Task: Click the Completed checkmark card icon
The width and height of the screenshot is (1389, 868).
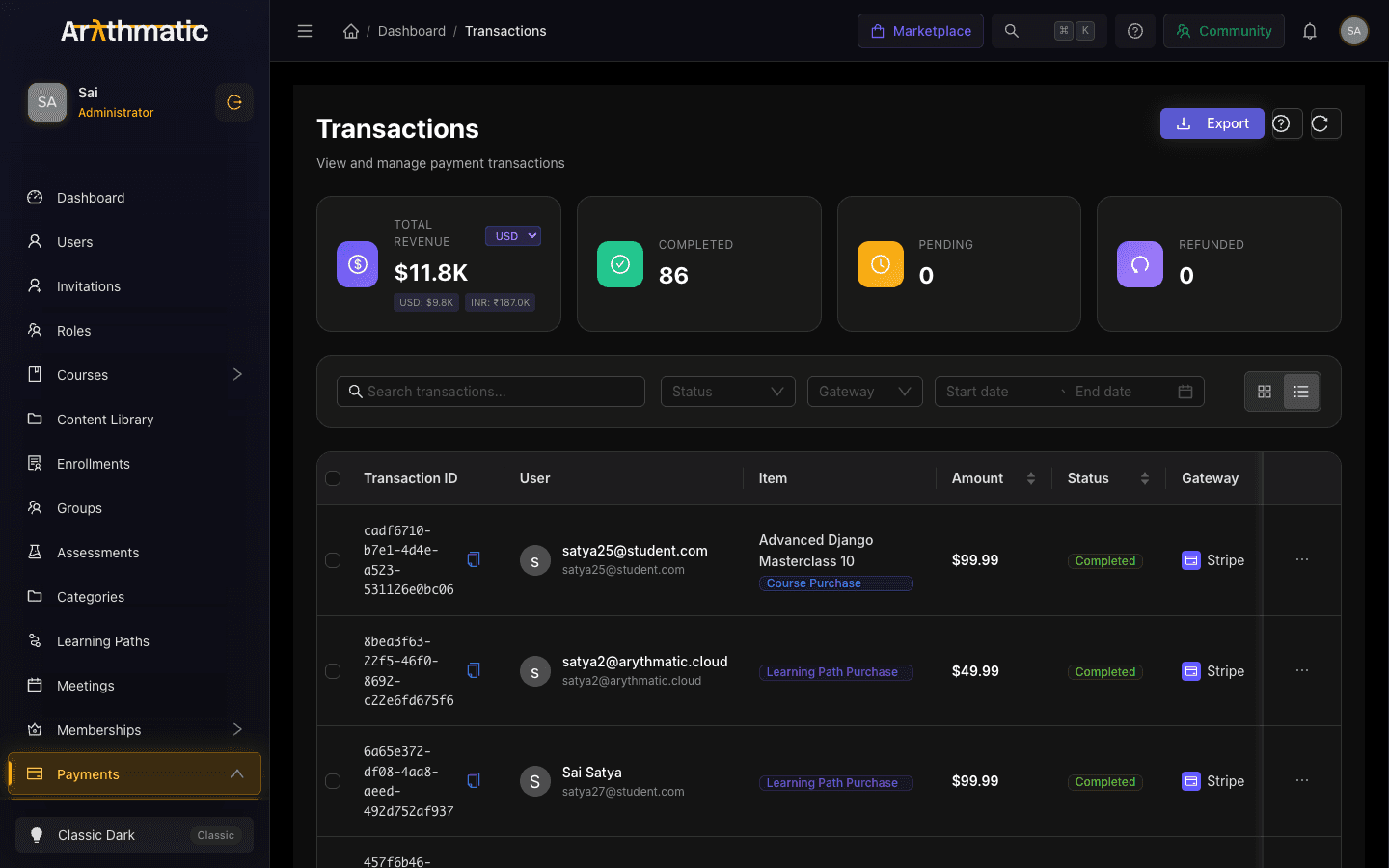Action: 620,264
